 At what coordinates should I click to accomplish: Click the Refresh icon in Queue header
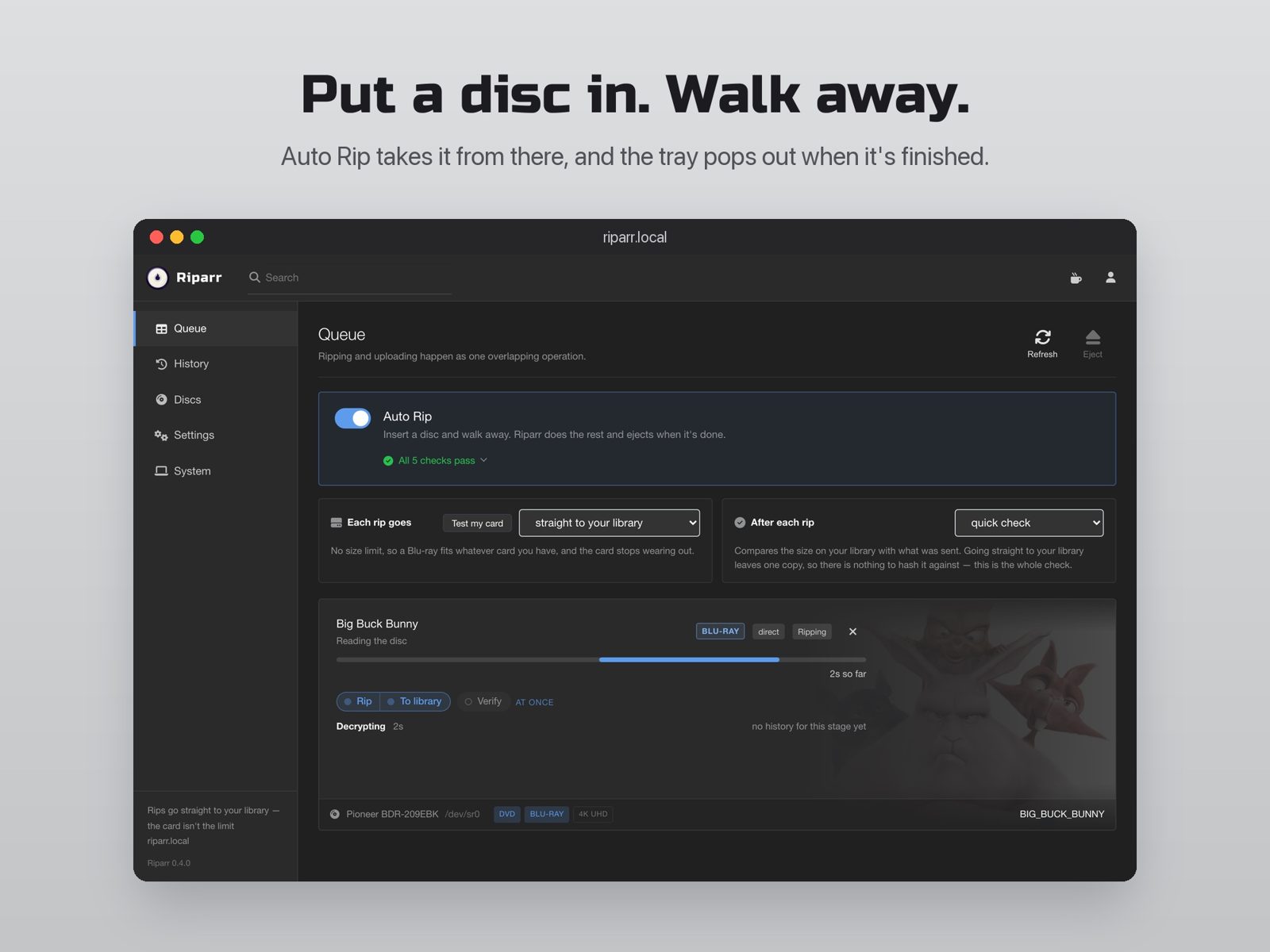[x=1042, y=337]
